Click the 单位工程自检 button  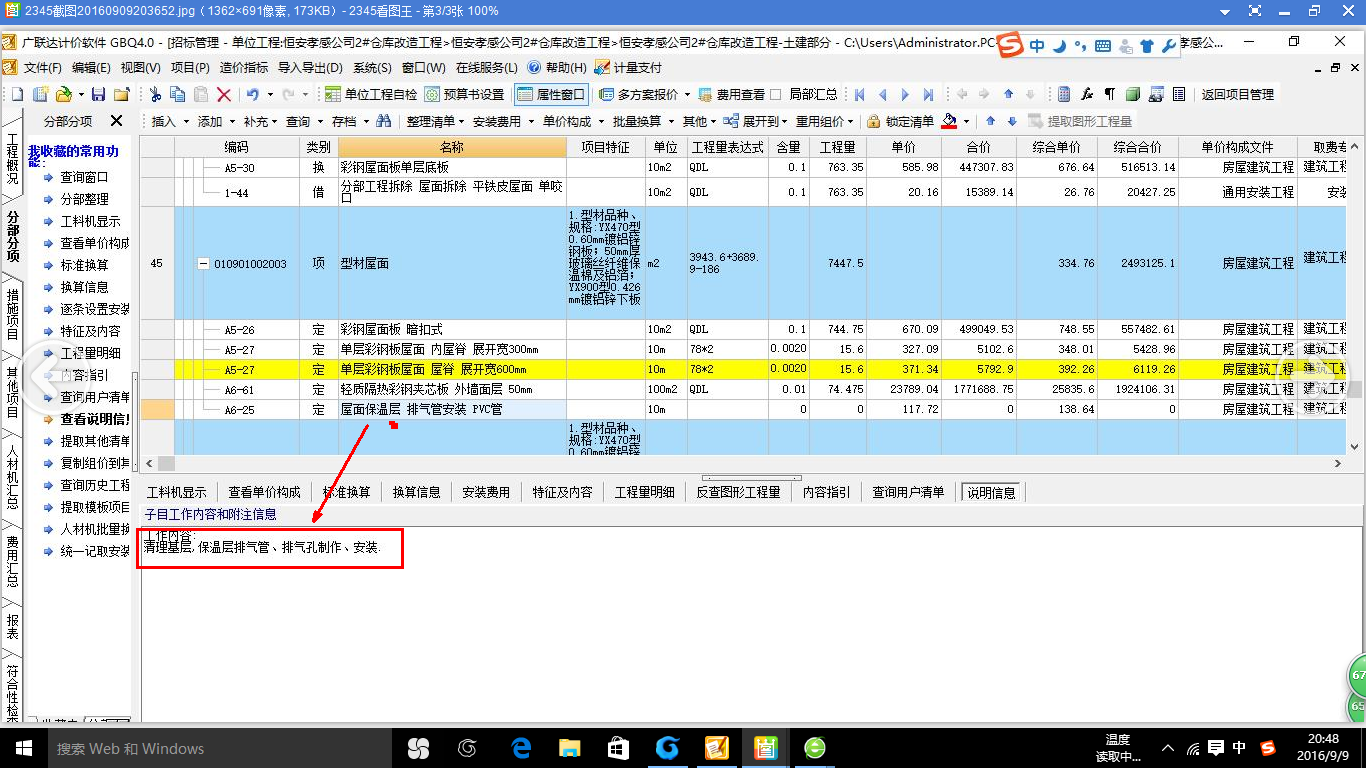tap(372, 94)
